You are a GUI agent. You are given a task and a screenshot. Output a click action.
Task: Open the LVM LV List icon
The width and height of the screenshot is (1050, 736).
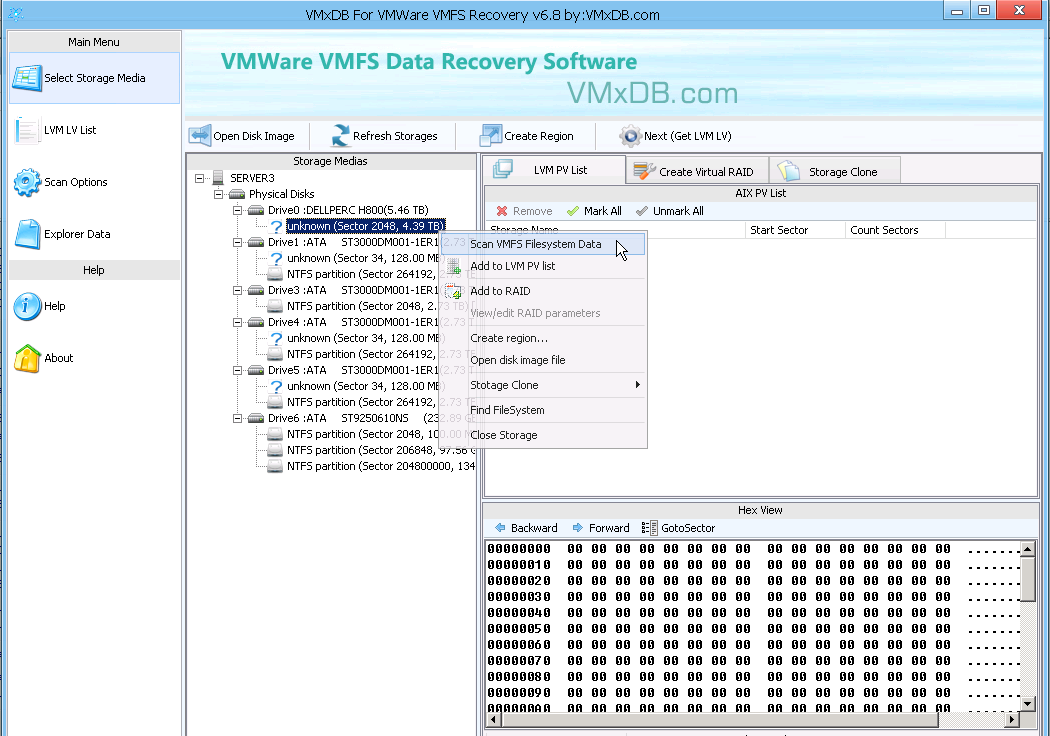coord(27,130)
